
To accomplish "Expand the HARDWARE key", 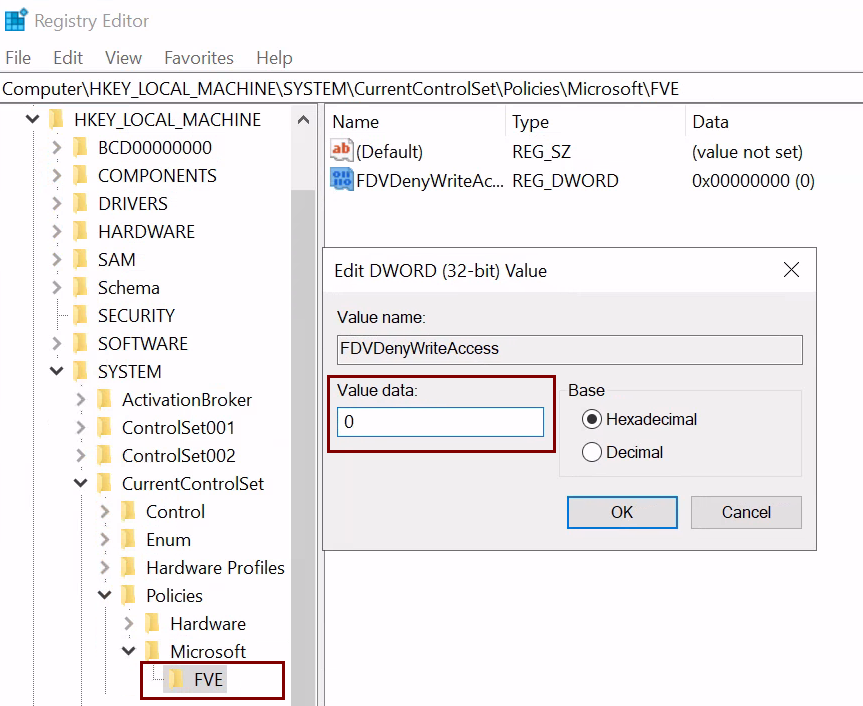I will (x=57, y=231).
